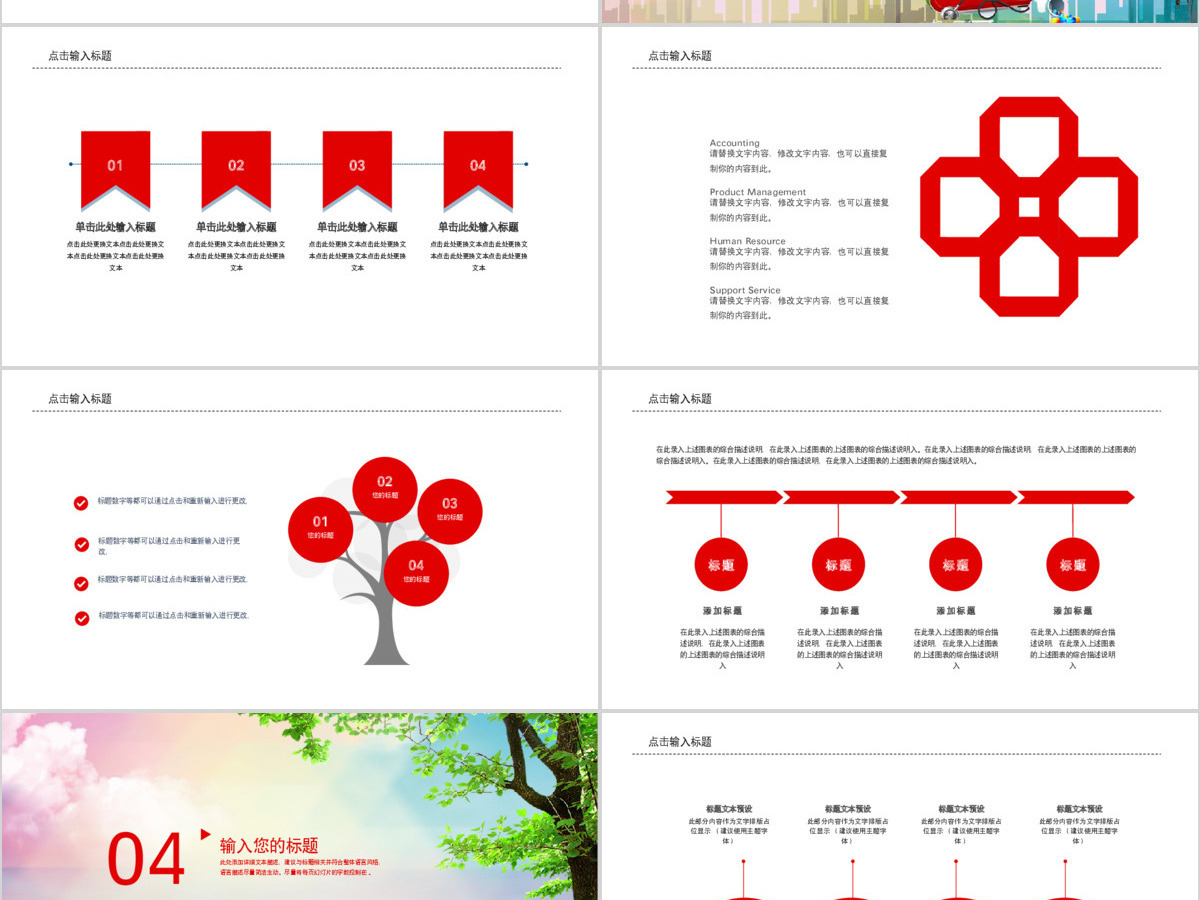Viewport: 1200px width, 900px height.
Task: Open the cloud and tree section slide thumbnail
Action: pos(300,806)
